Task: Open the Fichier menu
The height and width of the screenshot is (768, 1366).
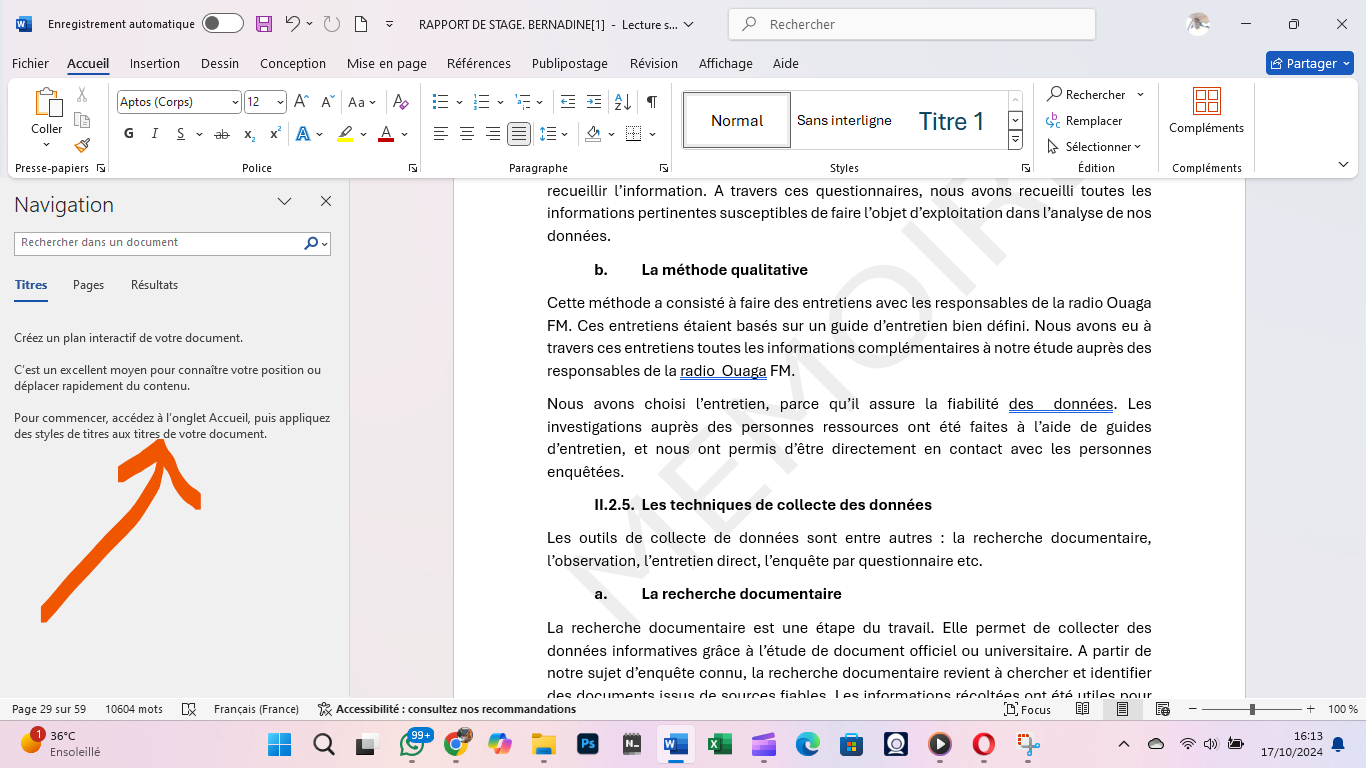Action: (30, 63)
